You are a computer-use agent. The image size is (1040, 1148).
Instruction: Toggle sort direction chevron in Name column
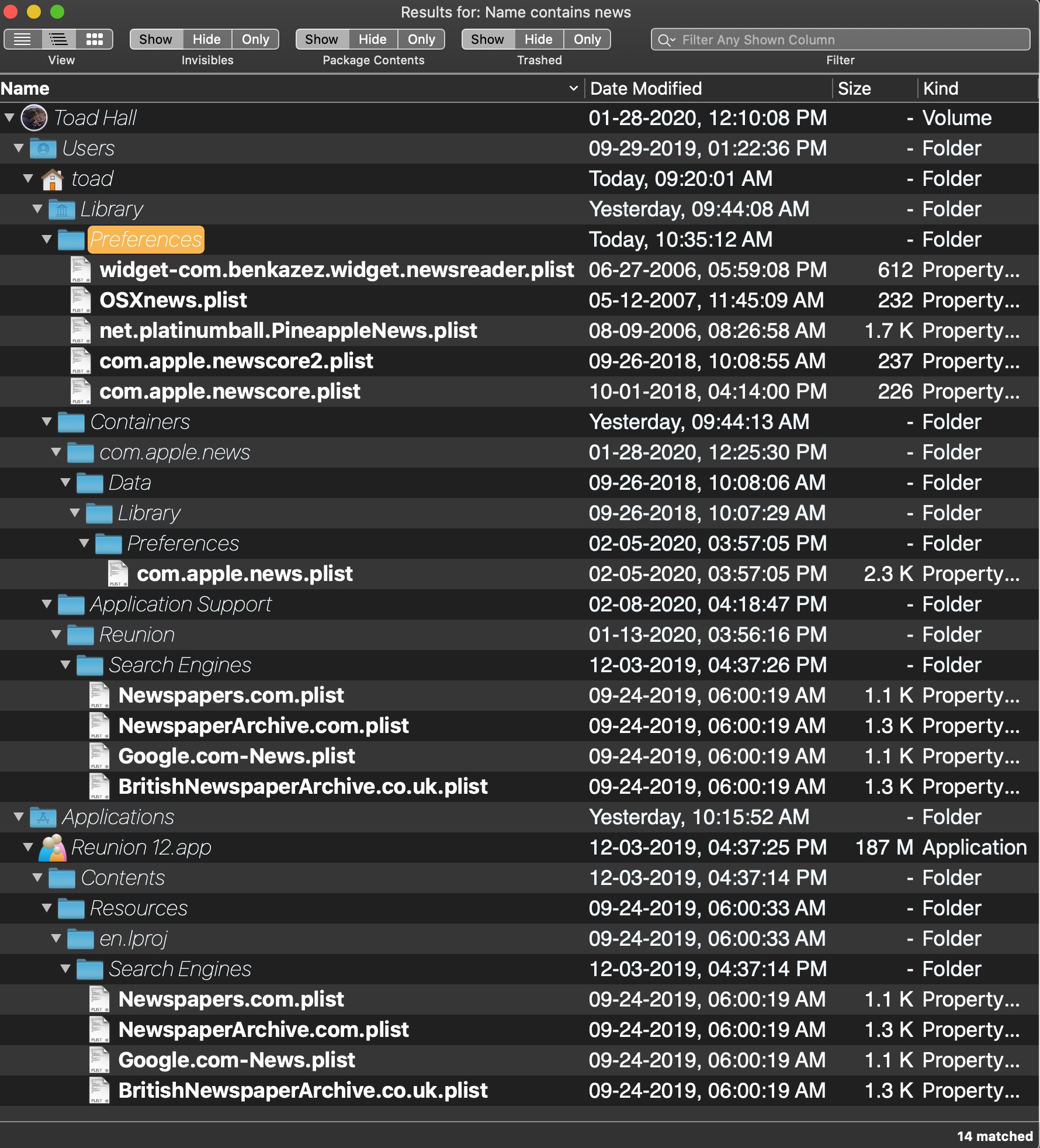coord(573,88)
